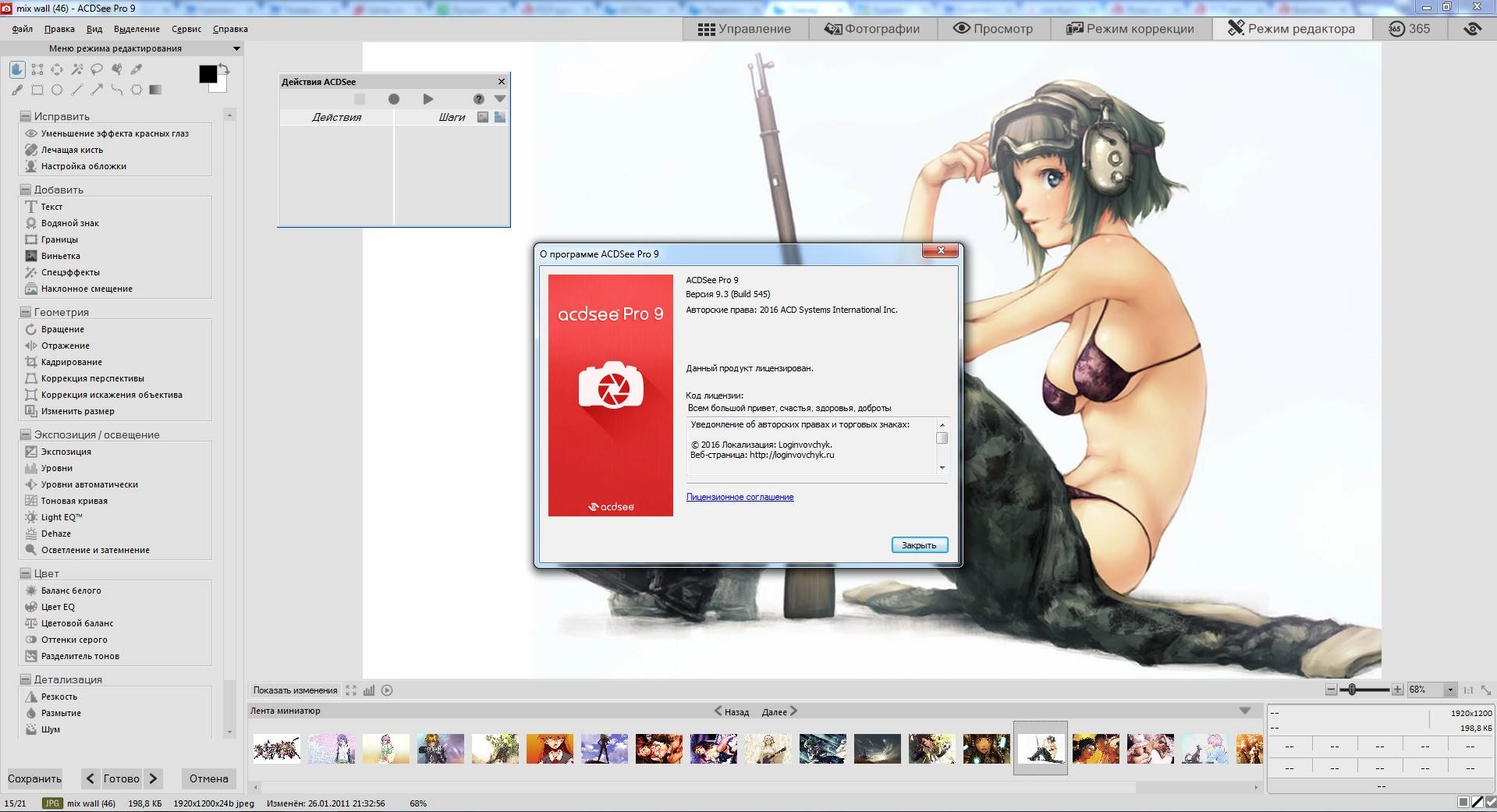
Task: Open ACDSee Actions panel options dropdown arrow
Action: point(500,99)
